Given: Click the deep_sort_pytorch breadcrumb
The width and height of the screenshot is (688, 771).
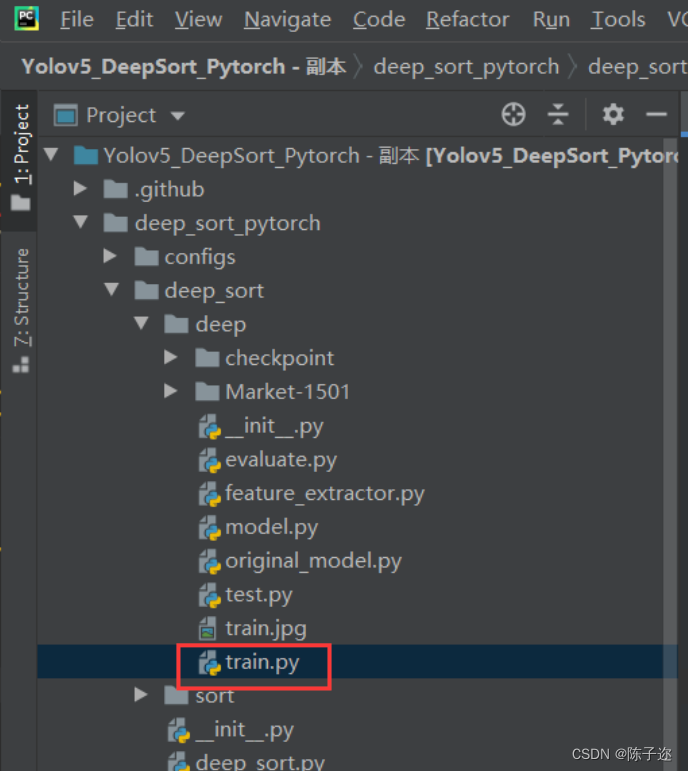Looking at the screenshot, I should (x=466, y=67).
